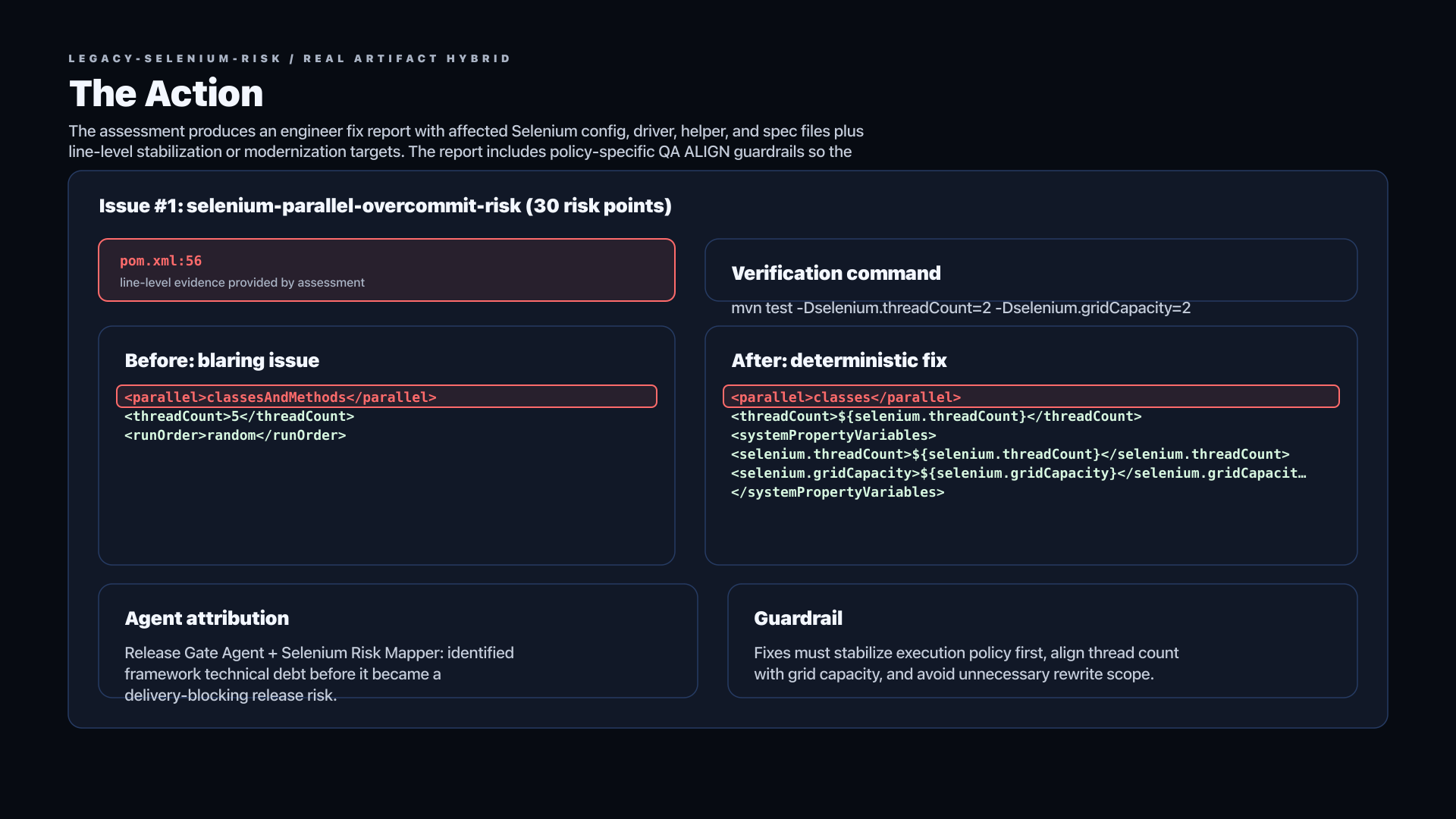
Task: Click the Release Gate Agent attribution paragraph
Action: 319,674
